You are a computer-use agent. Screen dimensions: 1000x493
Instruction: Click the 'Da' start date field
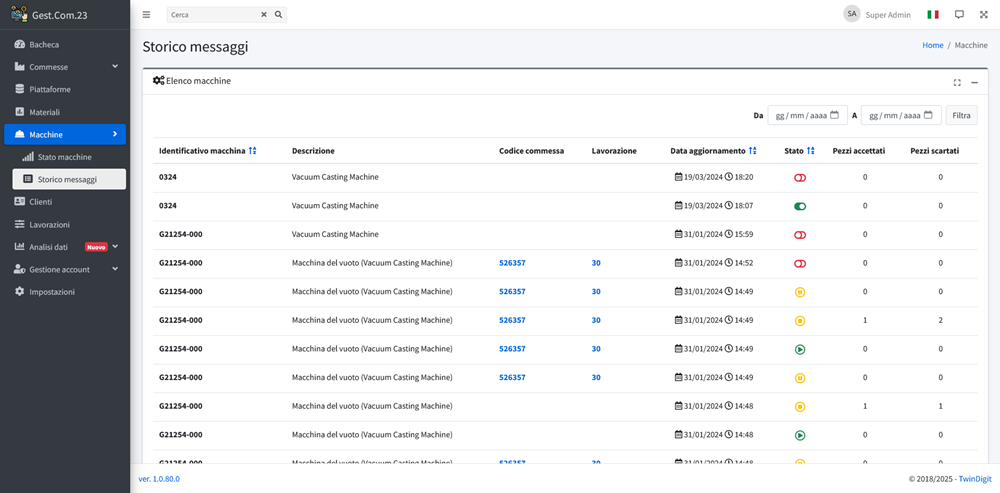pyautogui.click(x=807, y=115)
